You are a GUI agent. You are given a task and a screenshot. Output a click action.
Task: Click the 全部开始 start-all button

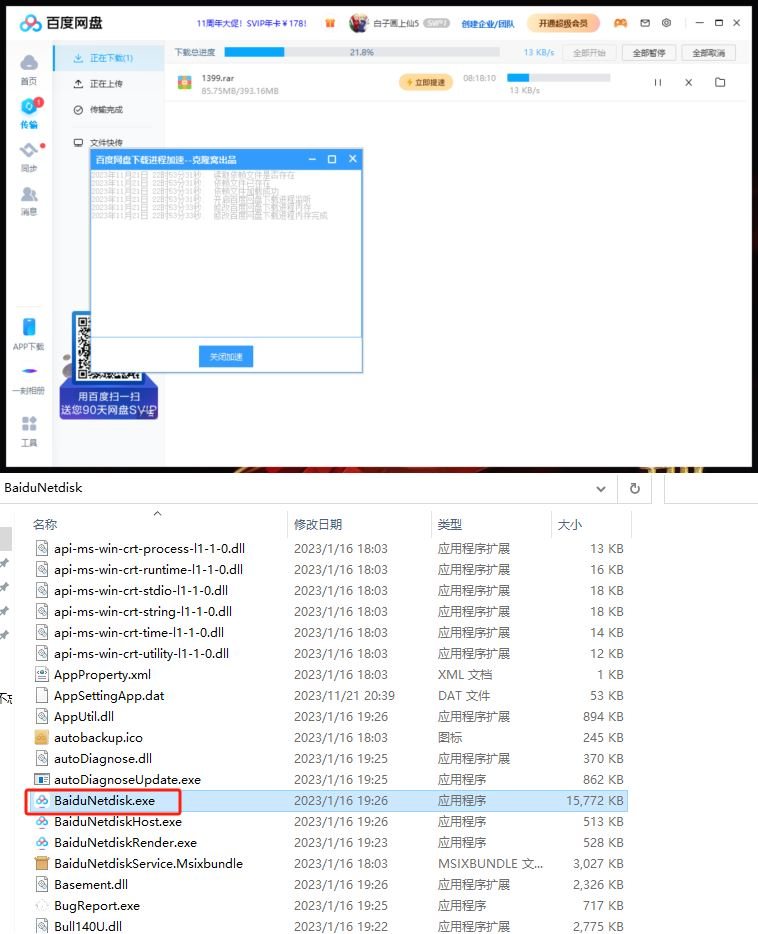[589, 53]
